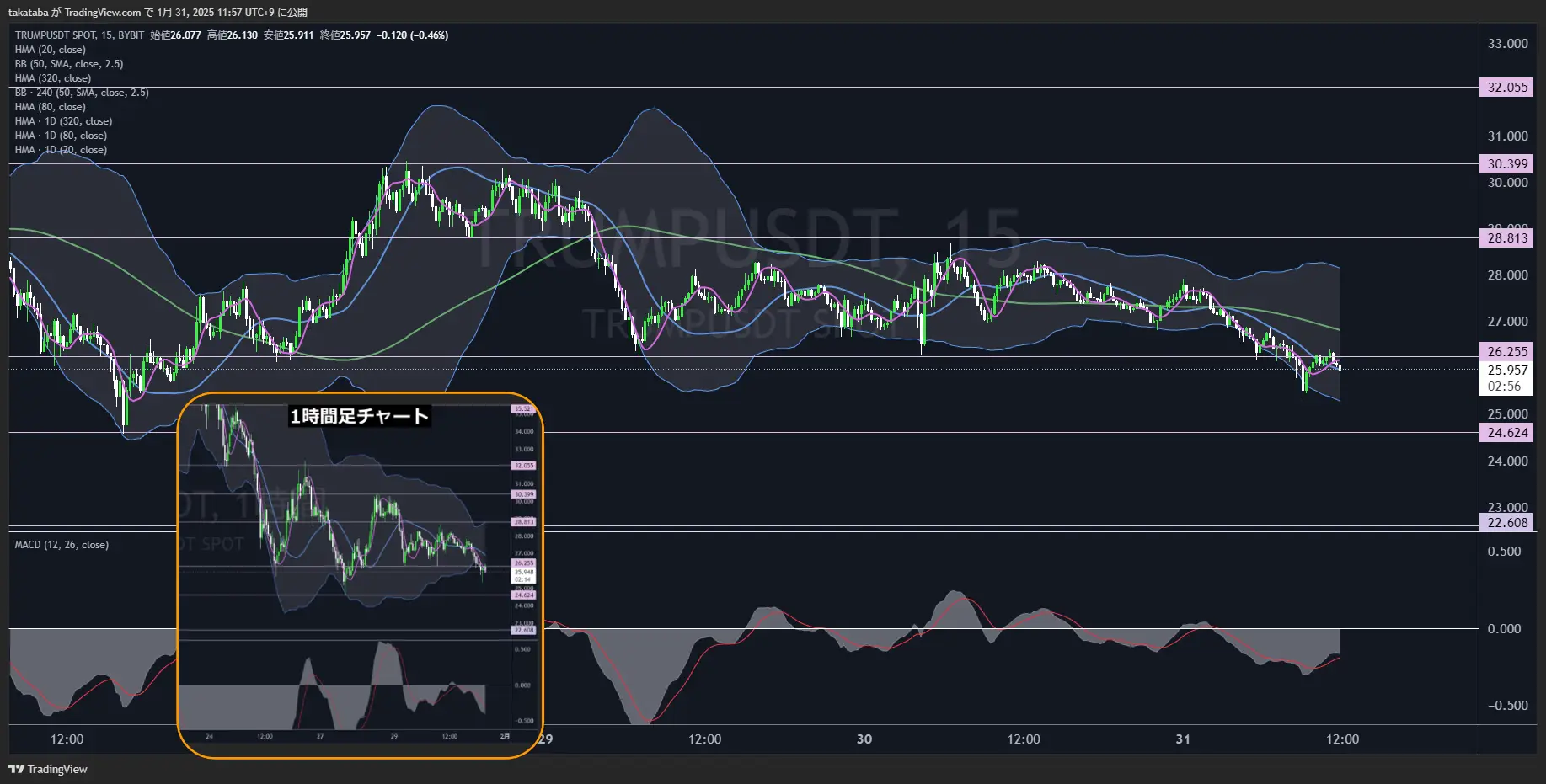1546x784 pixels.
Task: Click the 安値25.911 low value in the legend
Action: (289, 35)
